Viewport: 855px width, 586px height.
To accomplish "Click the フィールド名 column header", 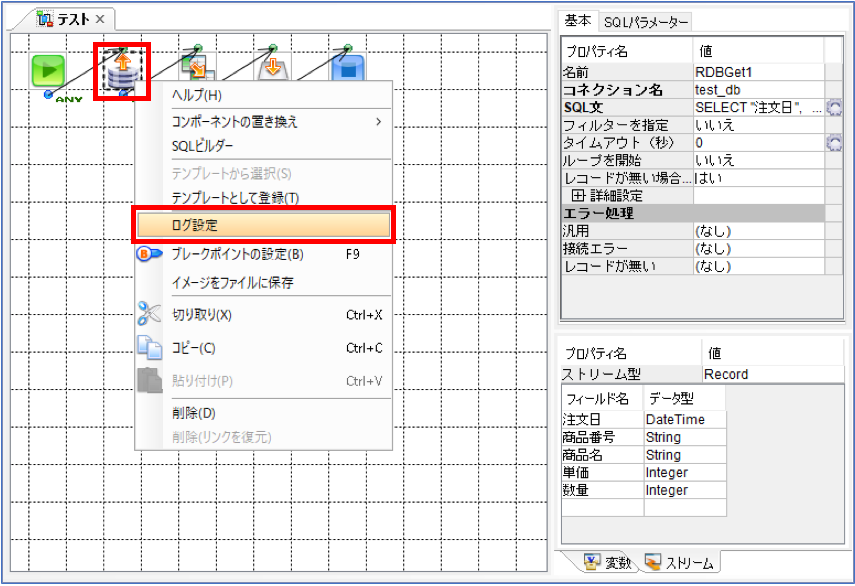I will pyautogui.click(x=603, y=398).
